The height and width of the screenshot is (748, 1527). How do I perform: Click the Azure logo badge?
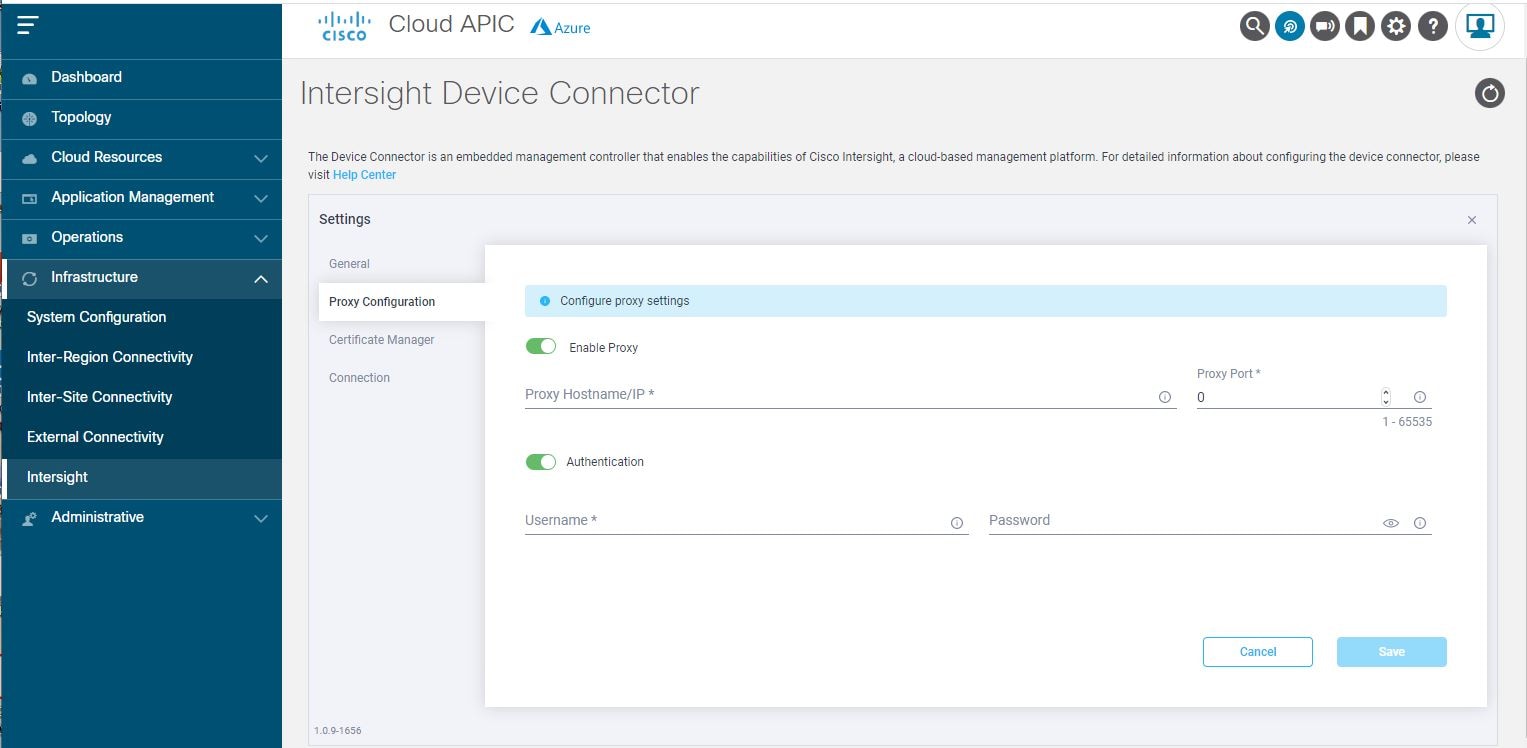(560, 28)
